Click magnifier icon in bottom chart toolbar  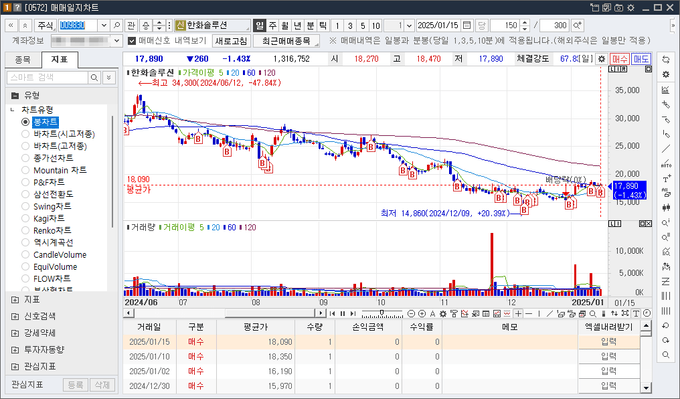tap(592, 314)
